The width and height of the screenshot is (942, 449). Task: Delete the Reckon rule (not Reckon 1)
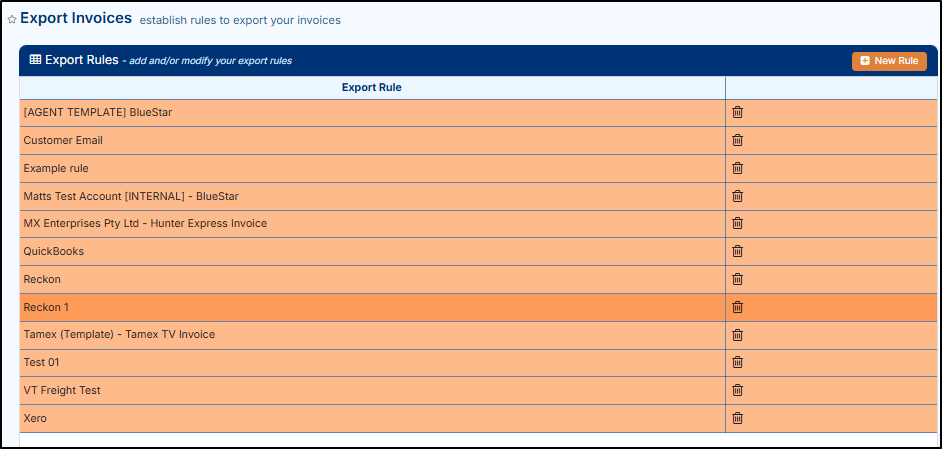coord(737,279)
